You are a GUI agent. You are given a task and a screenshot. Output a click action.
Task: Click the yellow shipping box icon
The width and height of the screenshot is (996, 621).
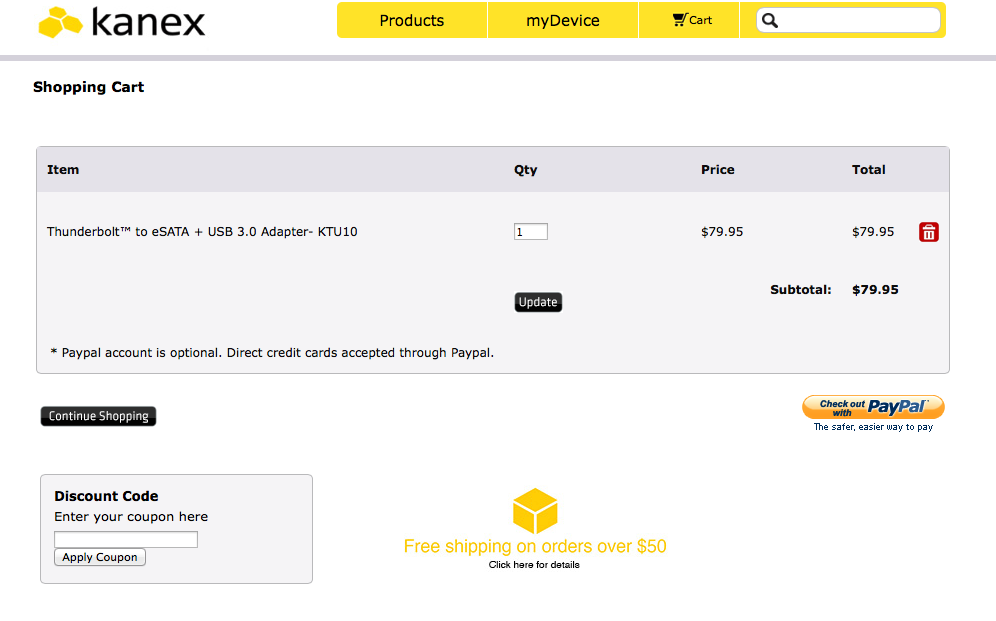(x=535, y=511)
